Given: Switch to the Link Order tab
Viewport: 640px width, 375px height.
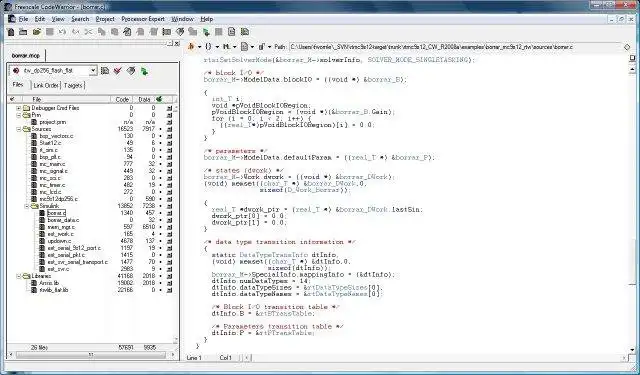Looking at the screenshot, I should coord(46,85).
